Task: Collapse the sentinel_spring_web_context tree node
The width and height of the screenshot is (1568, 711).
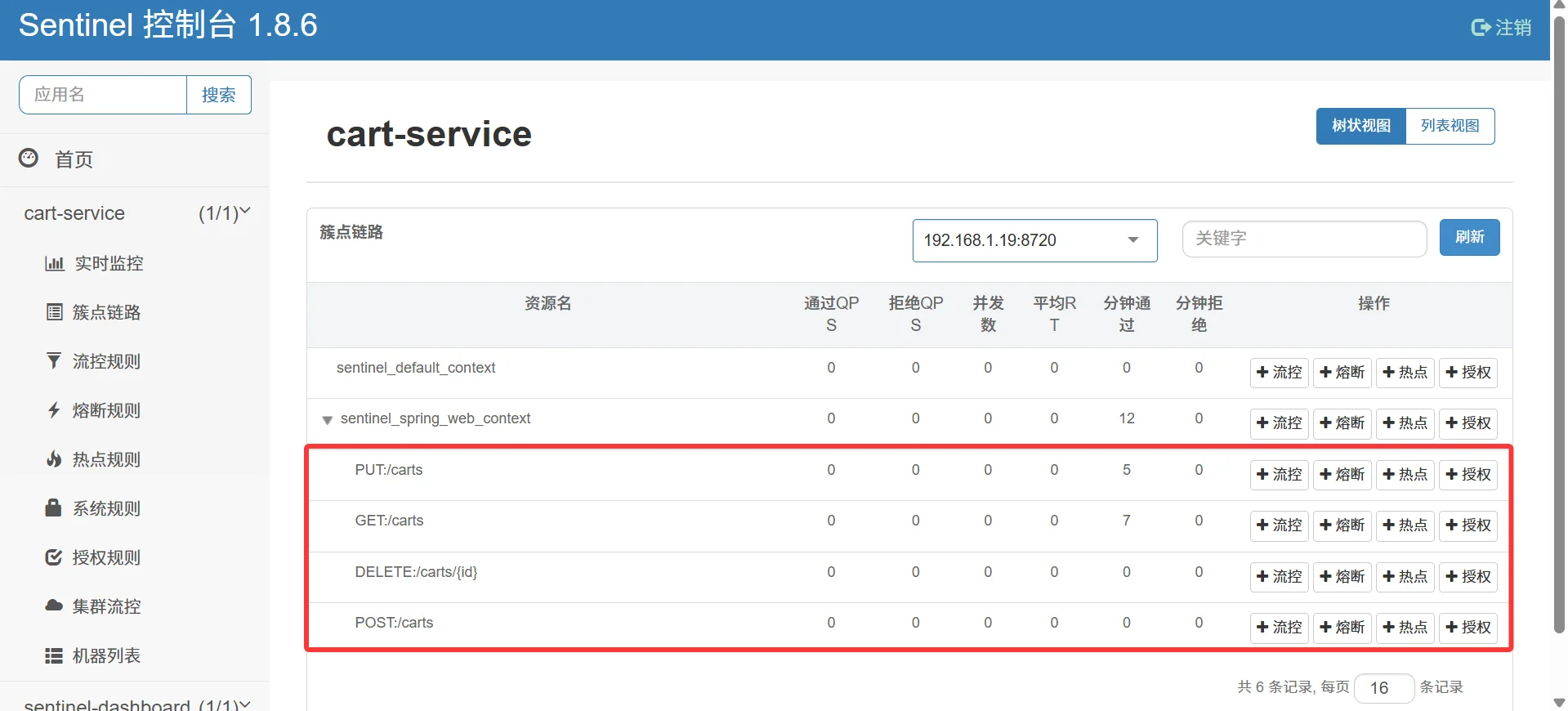Action: tap(327, 420)
